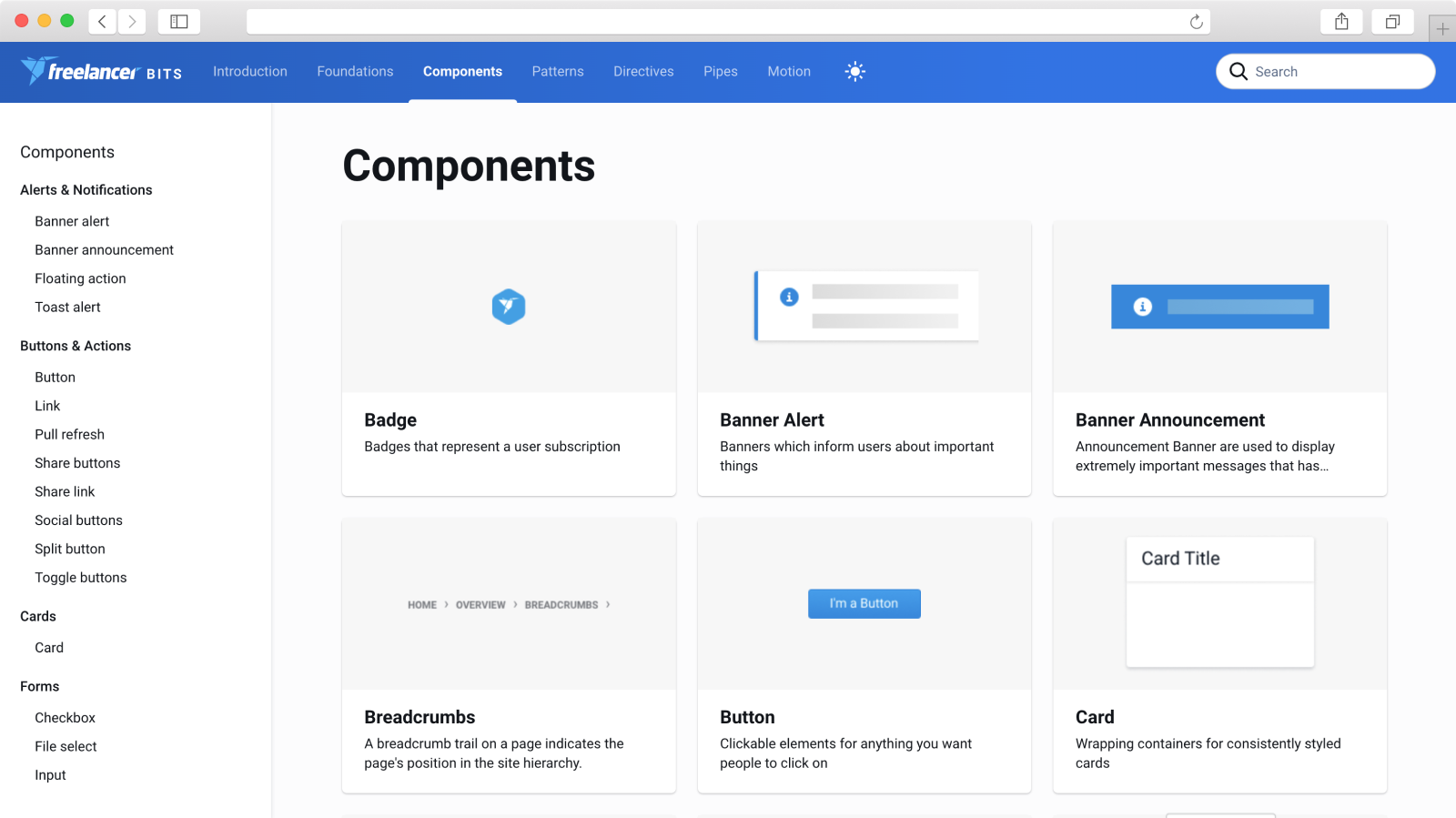
Task: Show all tabs overview icon
Action: coord(1392,22)
